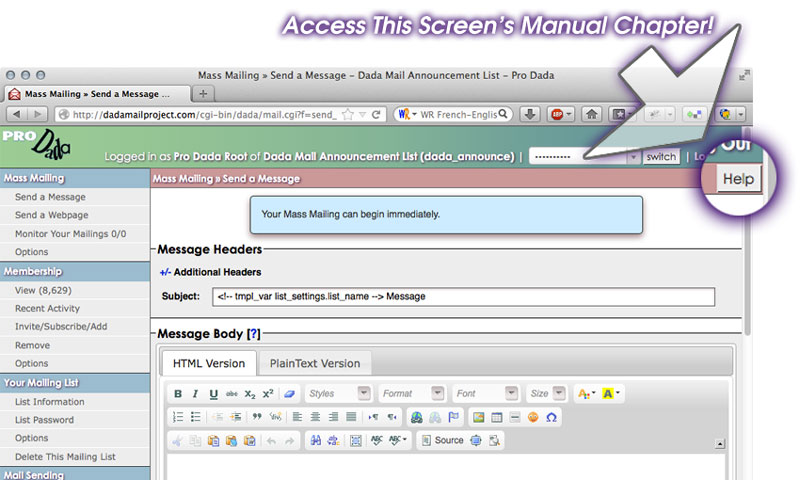Switch to the PlainText Version tab
Viewport: 800px width, 480px height.
[x=315, y=363]
